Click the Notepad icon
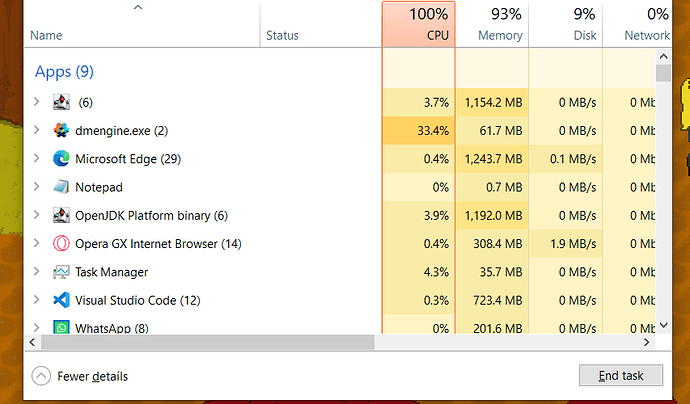This screenshot has width=690, height=404. [61, 187]
